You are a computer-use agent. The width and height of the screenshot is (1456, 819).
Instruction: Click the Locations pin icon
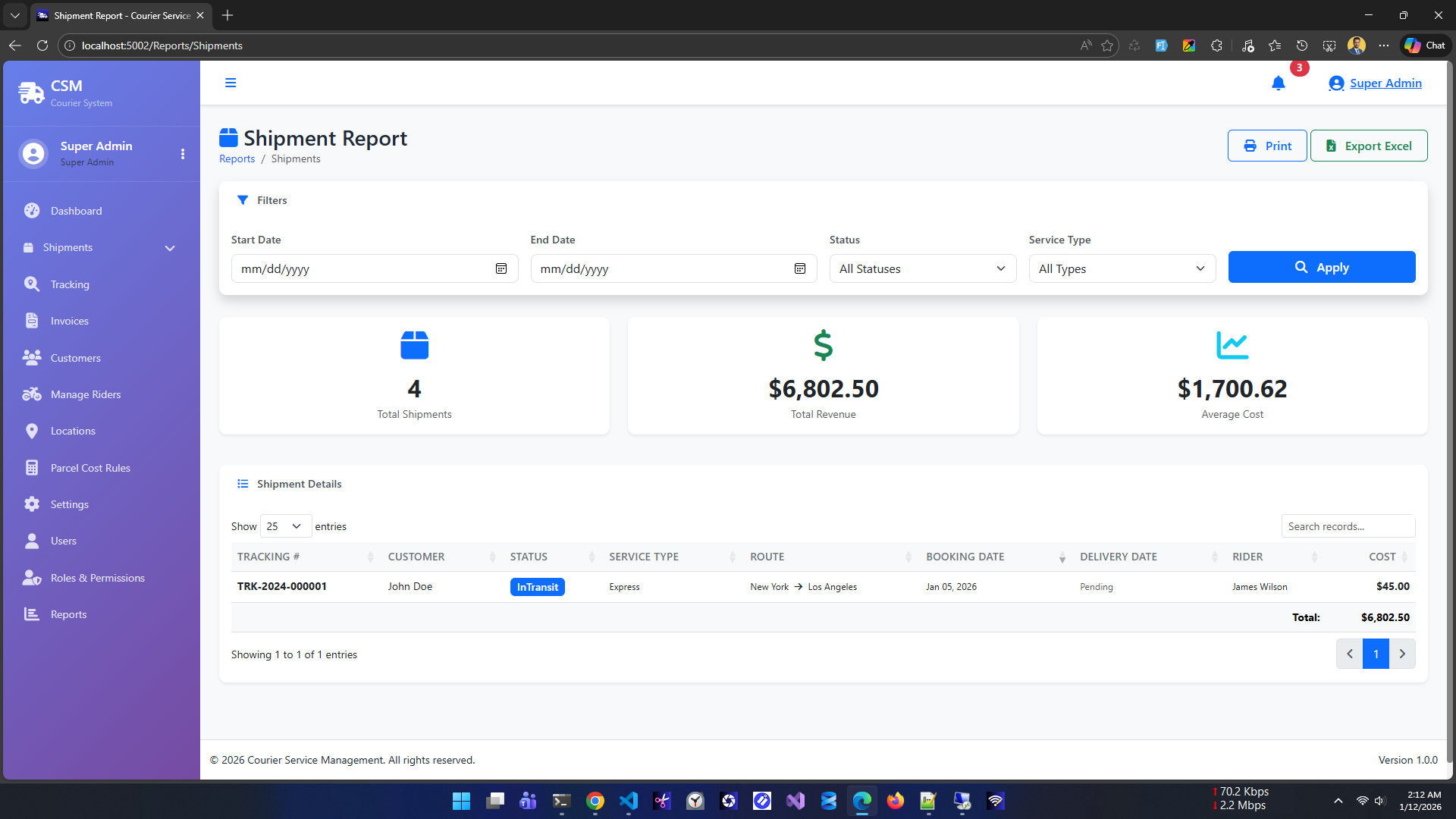pos(32,430)
